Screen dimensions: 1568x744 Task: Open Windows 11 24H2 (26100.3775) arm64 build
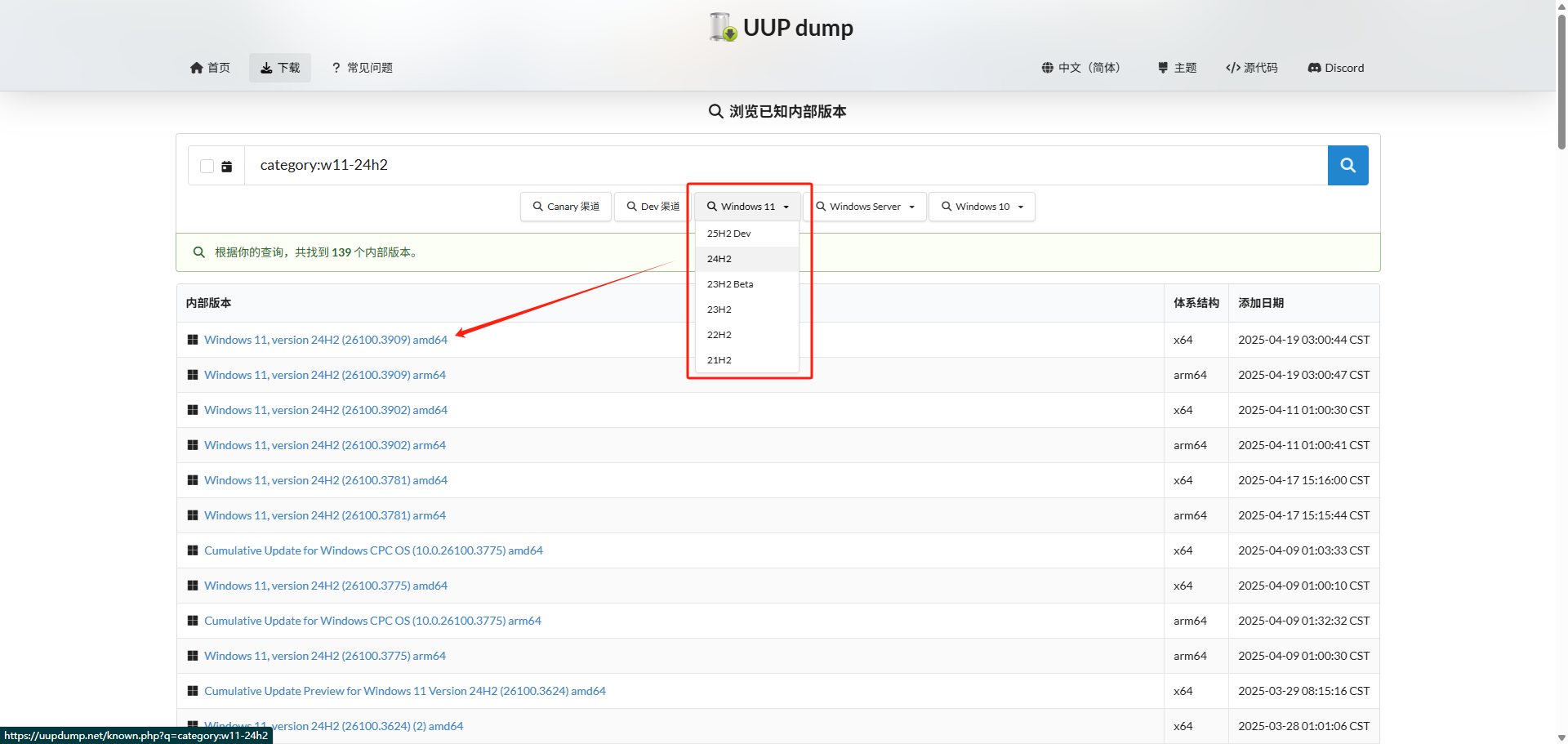pyautogui.click(x=325, y=656)
